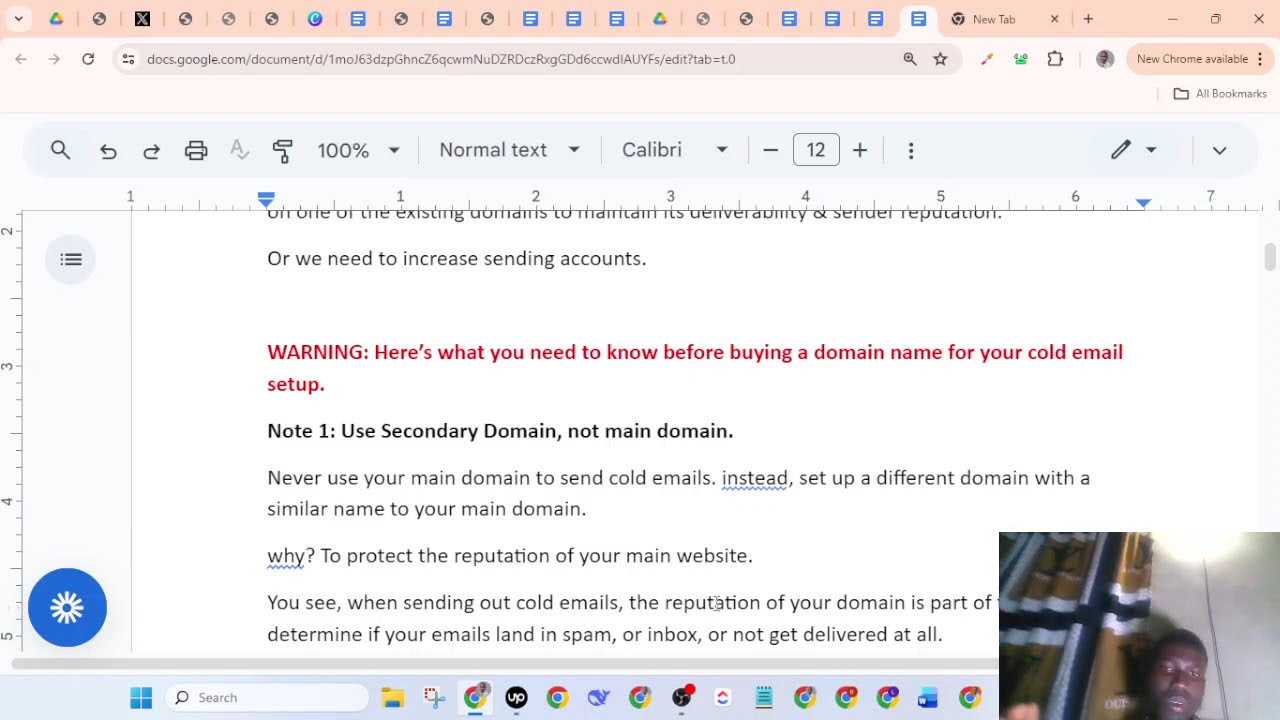Select the active Google Docs tab
The height and width of the screenshot is (720, 1280).
918,19
